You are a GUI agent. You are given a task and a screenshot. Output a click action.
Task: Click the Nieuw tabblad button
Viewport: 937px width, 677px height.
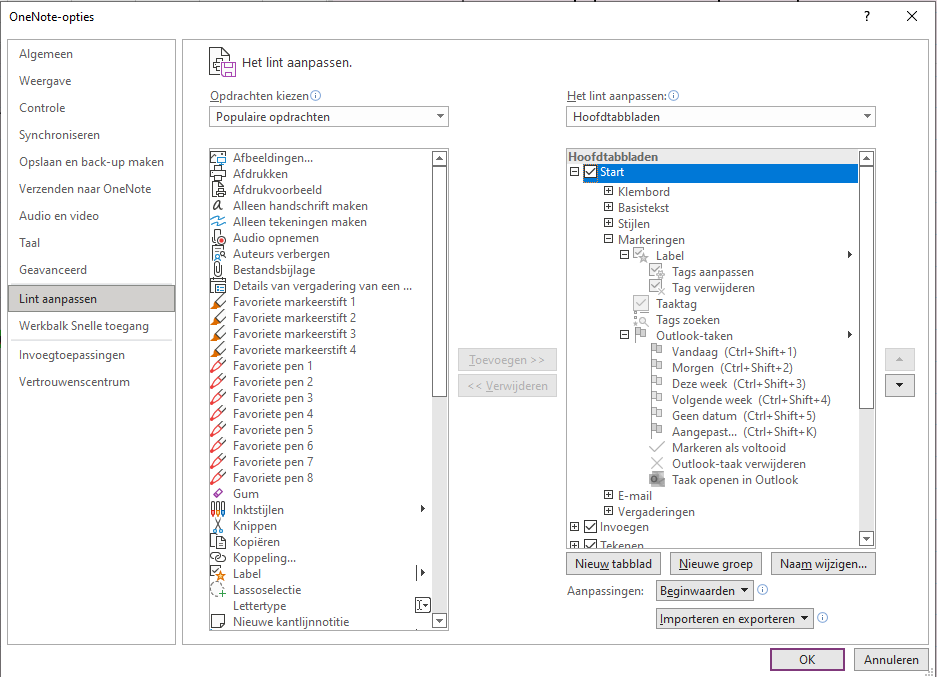613,563
